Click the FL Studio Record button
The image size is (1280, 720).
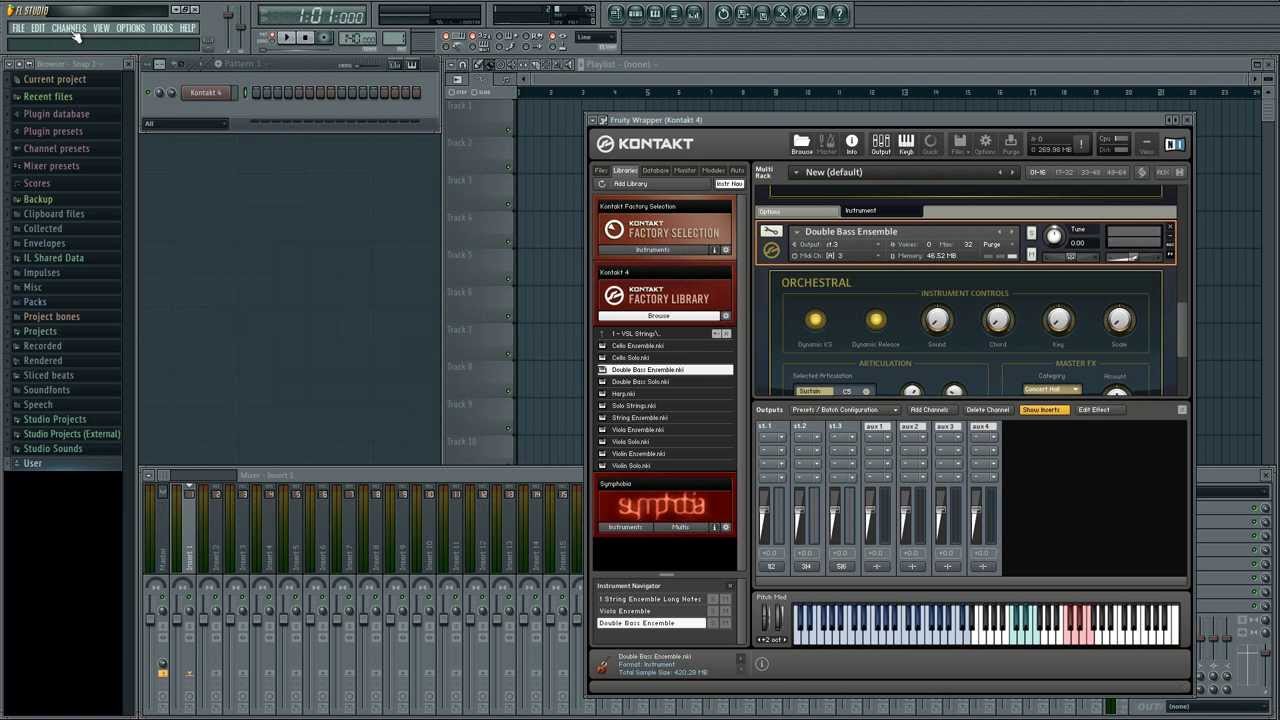point(323,38)
